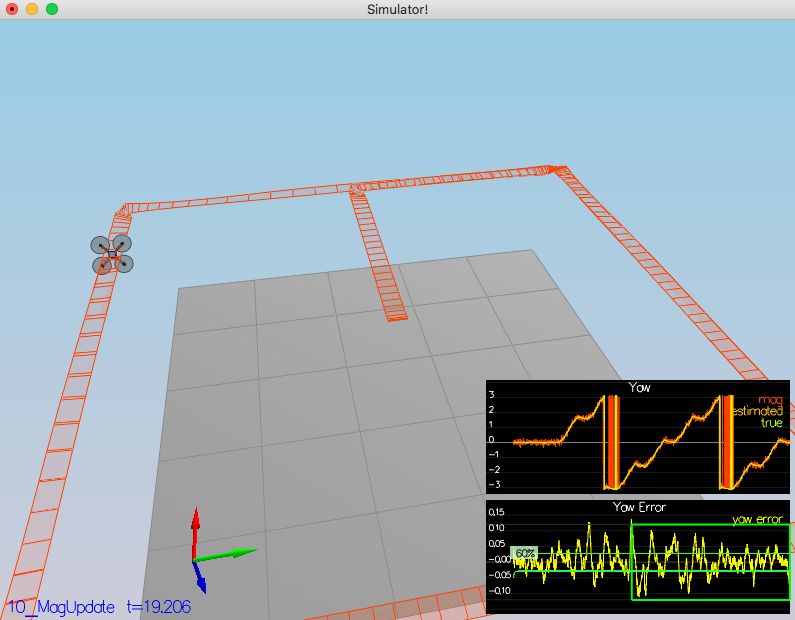The width and height of the screenshot is (795, 620).
Task: Click the 0.15 axis value on the Yaw Error graph
Action: tap(496, 513)
